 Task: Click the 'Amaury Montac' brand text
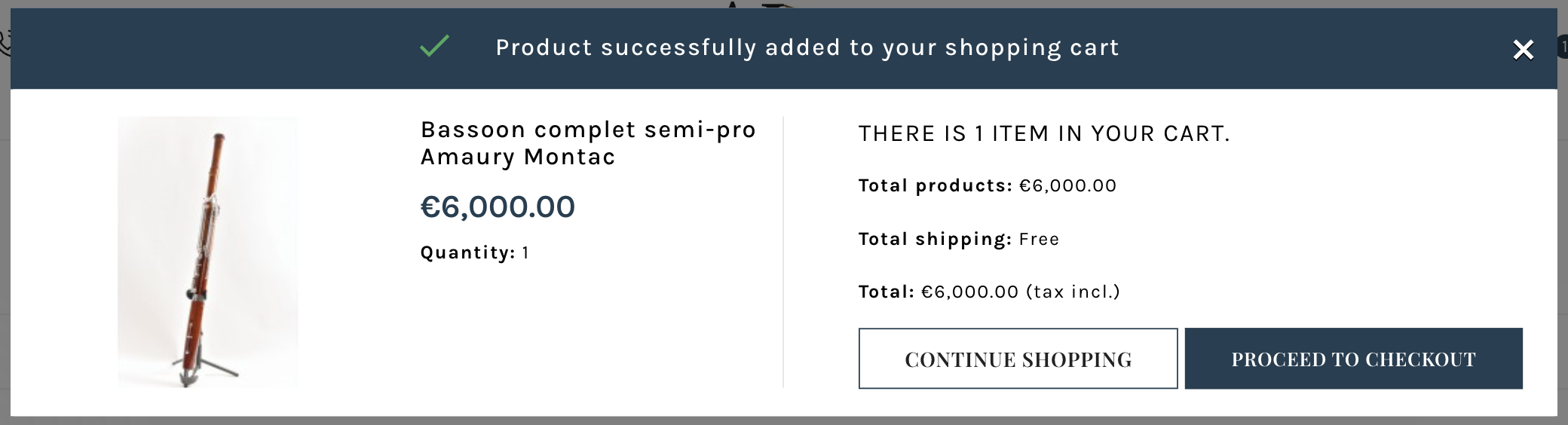pyautogui.click(x=517, y=157)
